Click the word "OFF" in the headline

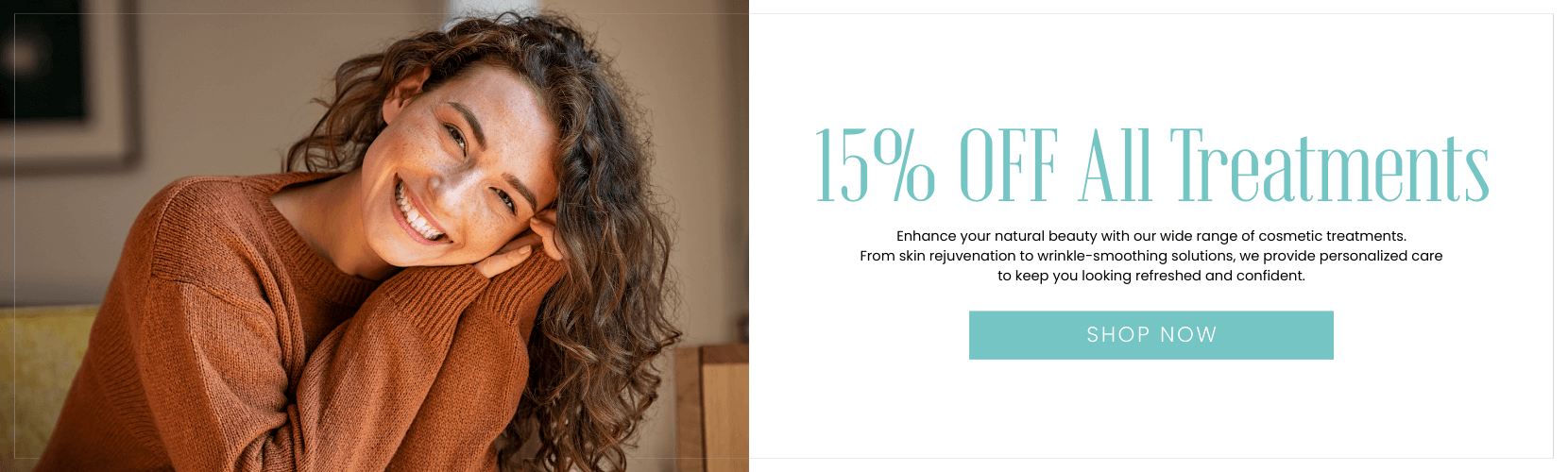[x=1008, y=166]
